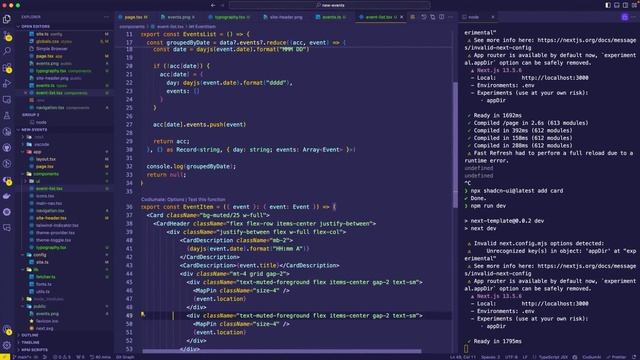The height and width of the screenshot is (360, 640).
Task: Close the event-list.tsx tab
Action: (x=402, y=17)
